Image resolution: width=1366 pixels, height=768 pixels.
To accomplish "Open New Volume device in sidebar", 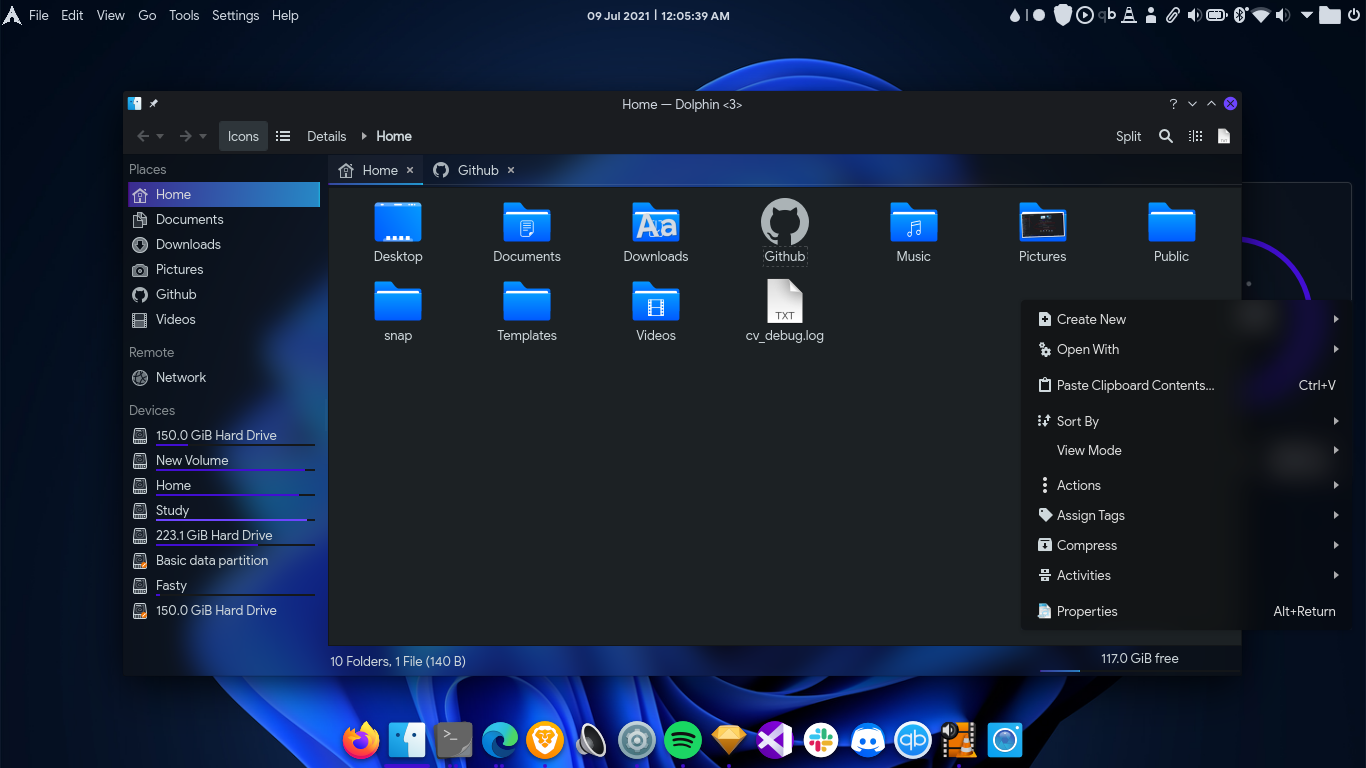I will pos(224,460).
